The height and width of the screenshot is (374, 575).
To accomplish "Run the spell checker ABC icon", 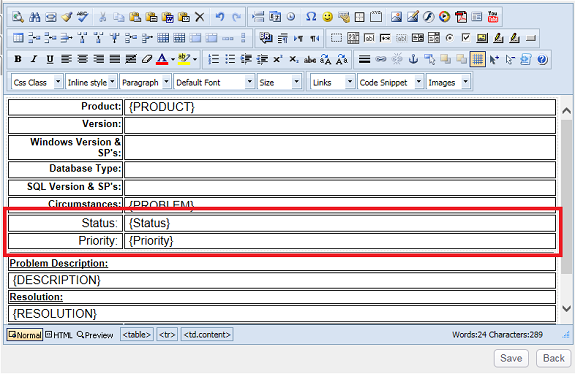I will pos(83,17).
